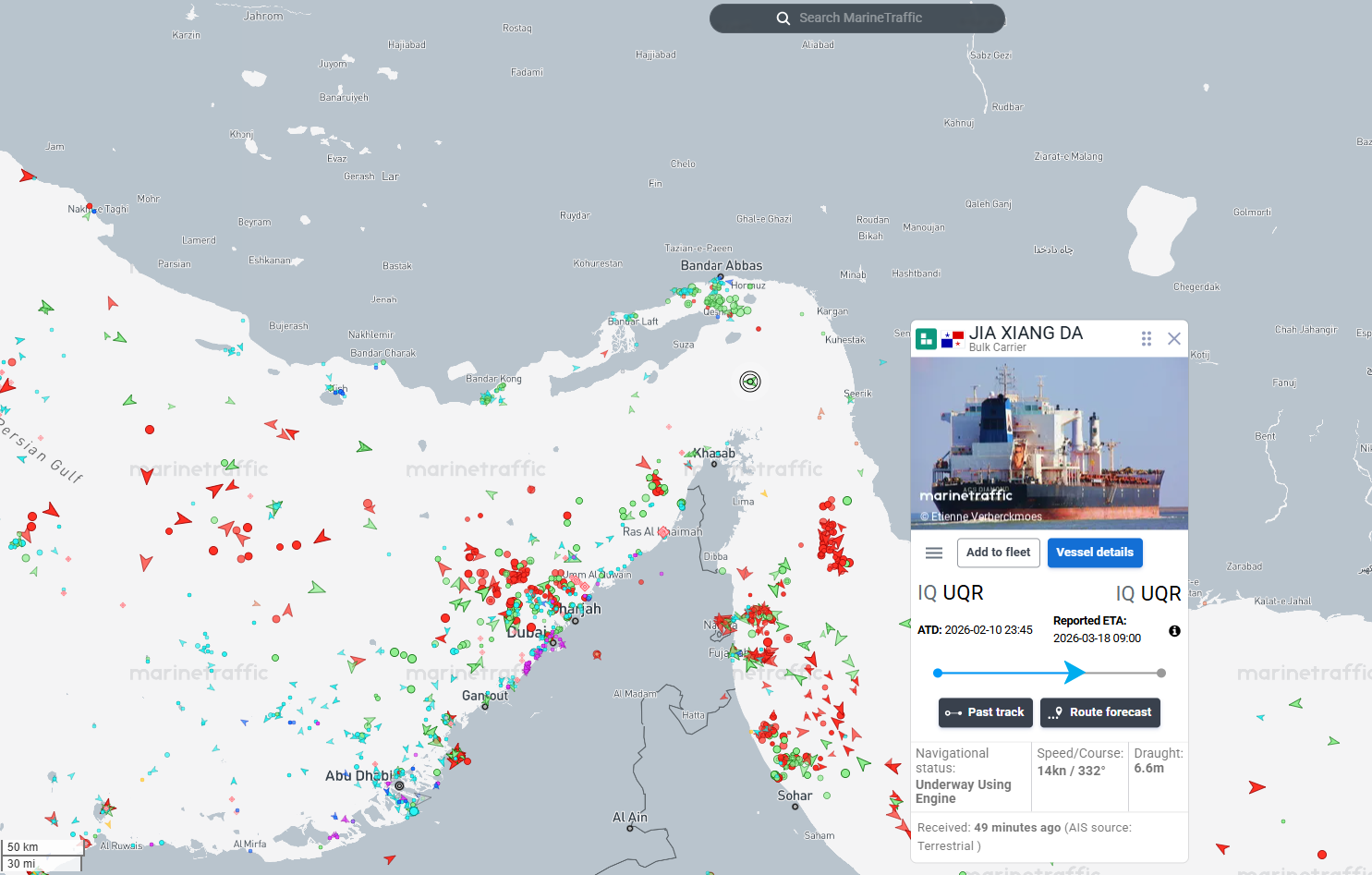This screenshot has width=1372, height=875.
Task: Click the drag handle dots on vessel popup
Action: 1147,339
